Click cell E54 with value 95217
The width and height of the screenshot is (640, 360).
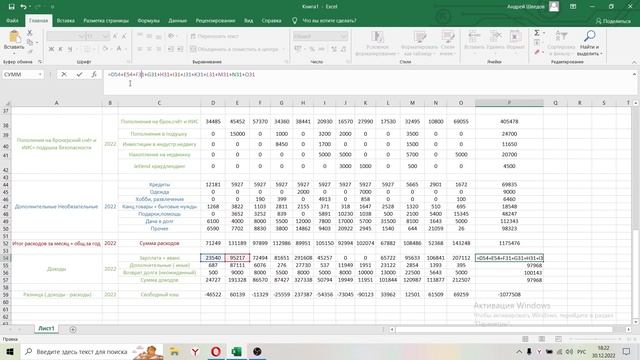pyautogui.click(x=237, y=258)
